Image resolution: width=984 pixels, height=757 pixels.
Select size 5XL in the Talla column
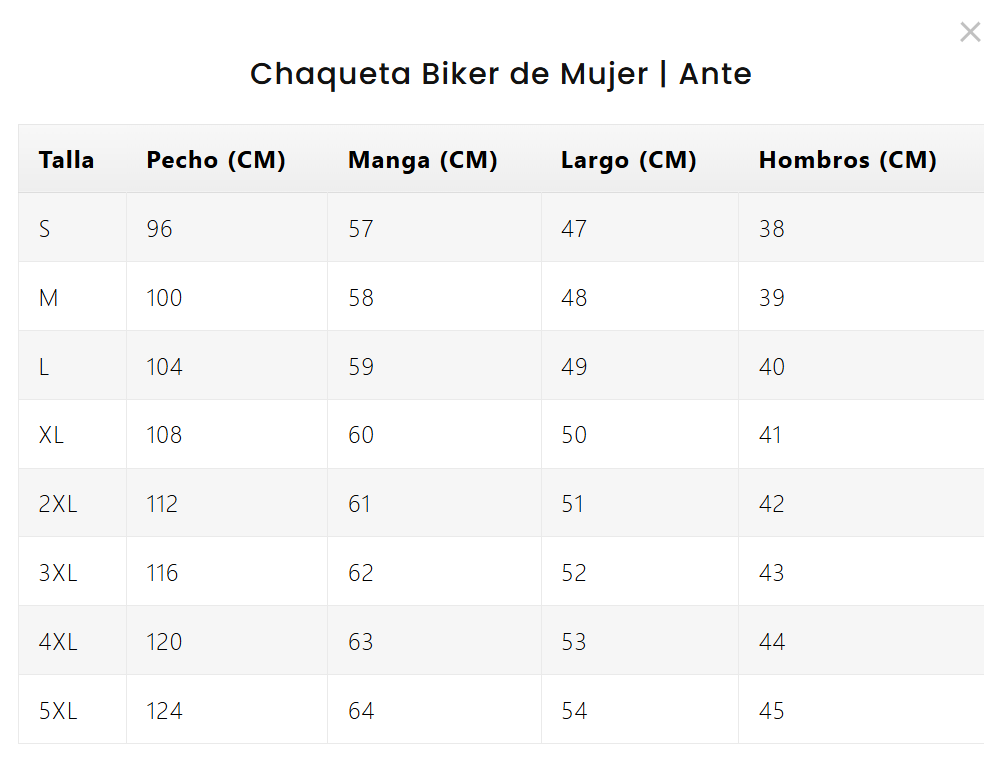click(57, 710)
